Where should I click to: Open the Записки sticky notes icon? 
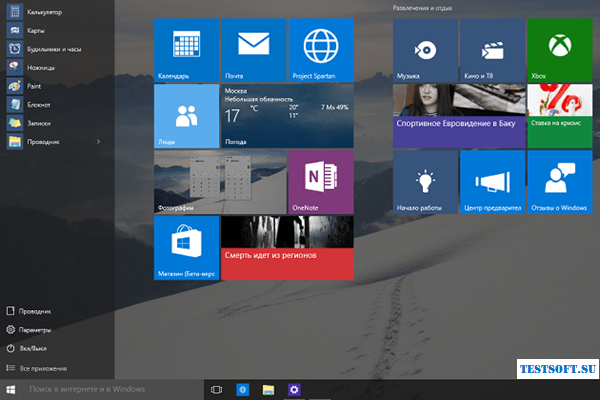[15, 123]
